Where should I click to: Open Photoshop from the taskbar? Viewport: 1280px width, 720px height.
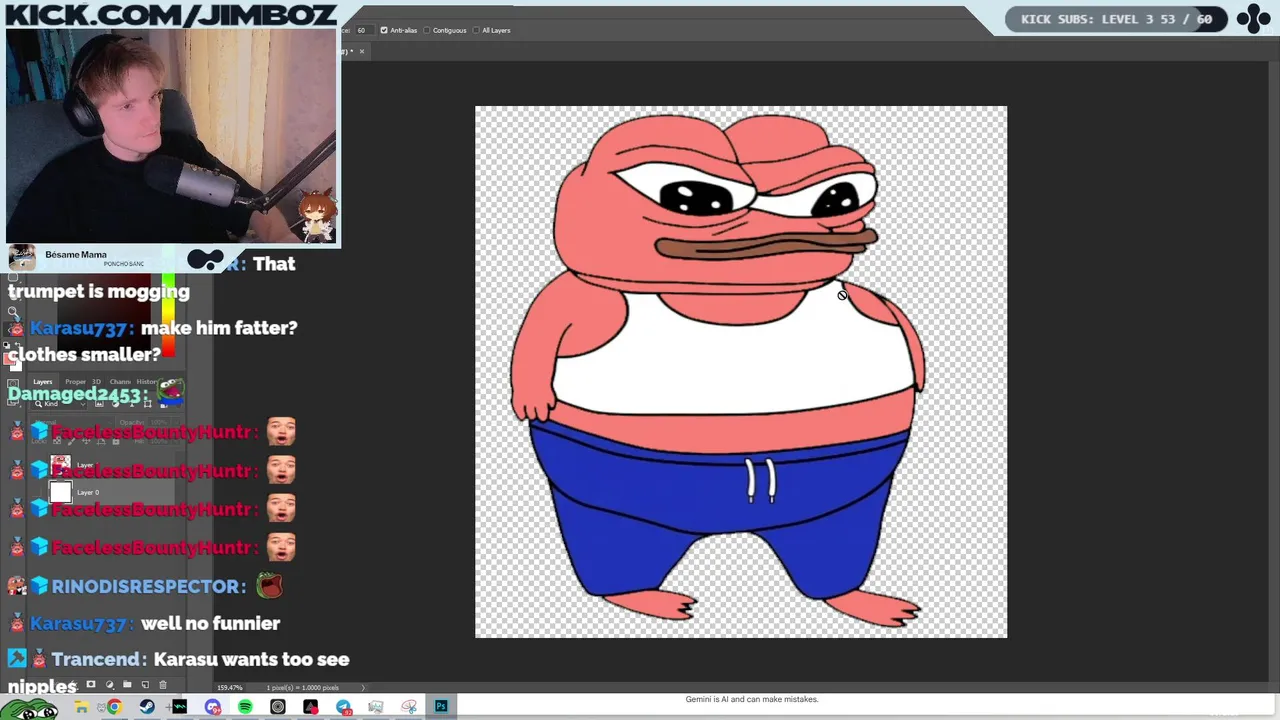[441, 707]
